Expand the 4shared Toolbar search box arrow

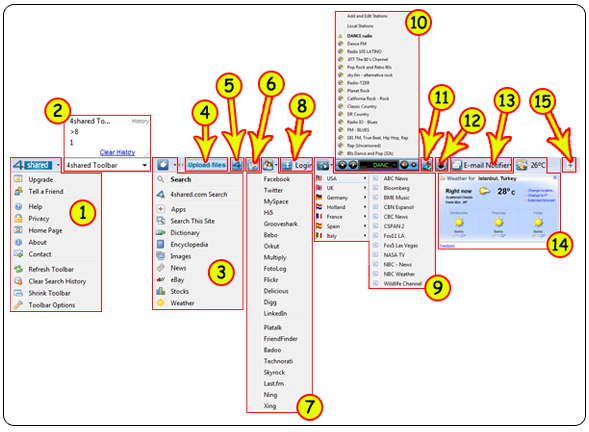(144, 165)
